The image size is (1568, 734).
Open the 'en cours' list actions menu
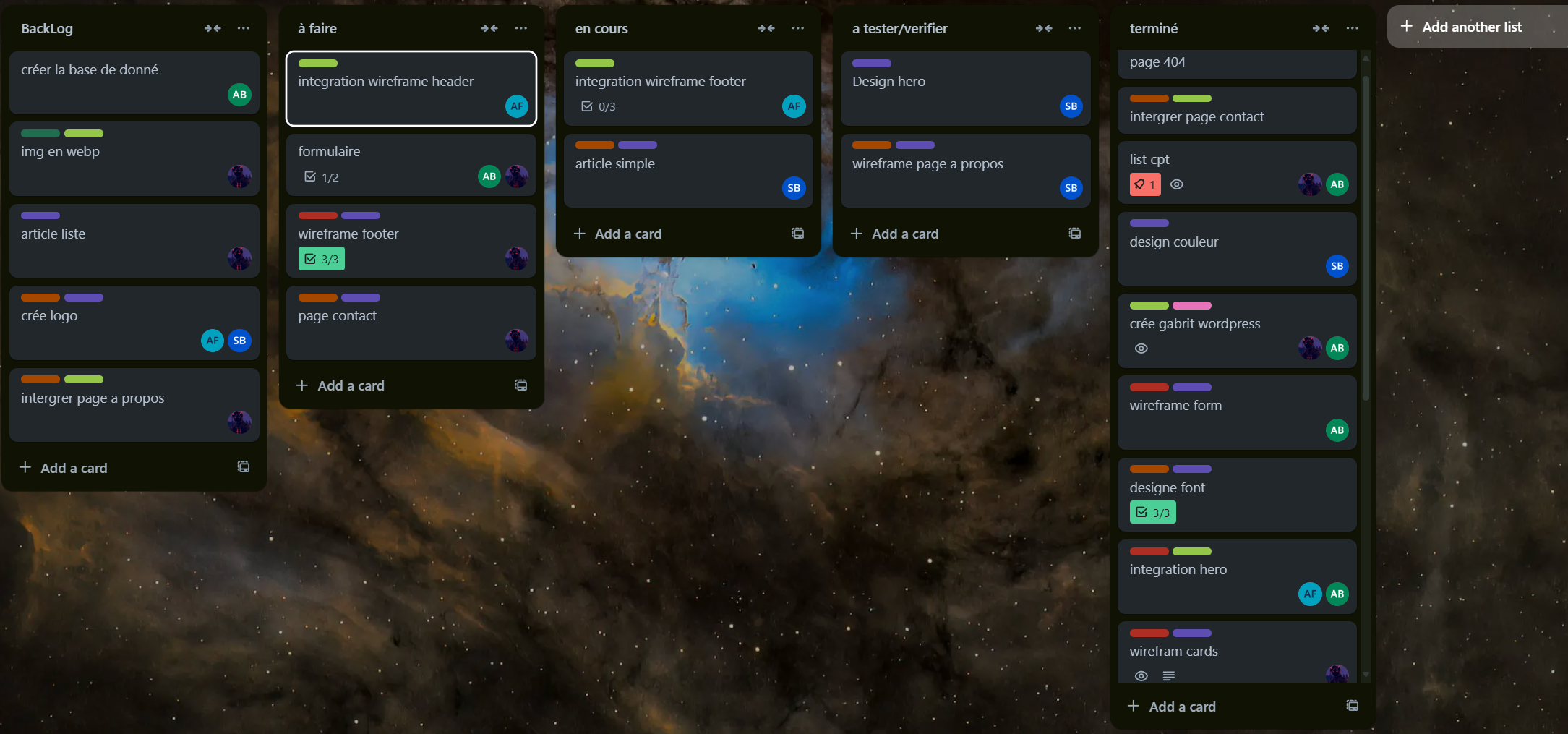pyautogui.click(x=797, y=28)
